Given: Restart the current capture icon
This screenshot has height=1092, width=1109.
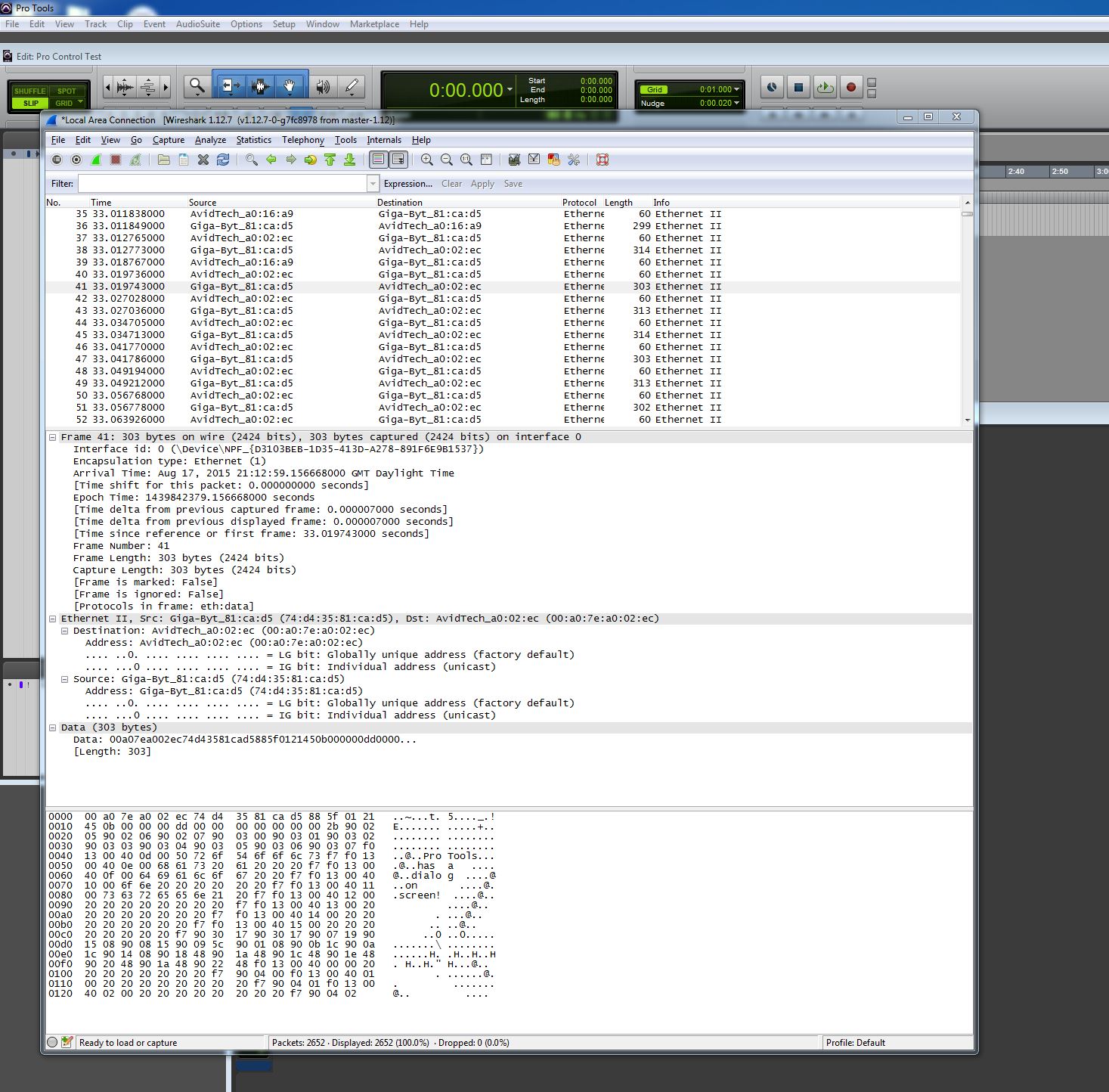Looking at the screenshot, I should (x=135, y=160).
